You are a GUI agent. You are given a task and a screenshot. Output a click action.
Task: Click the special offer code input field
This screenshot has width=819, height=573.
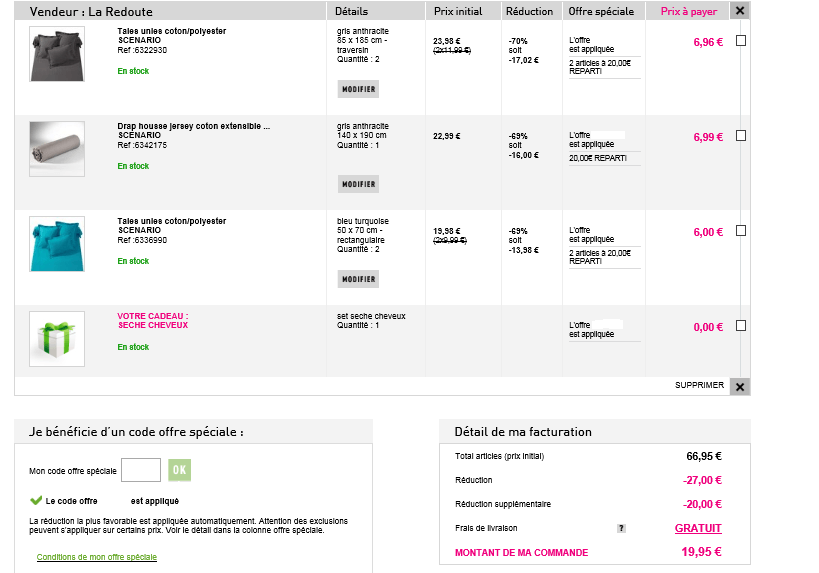(141, 470)
